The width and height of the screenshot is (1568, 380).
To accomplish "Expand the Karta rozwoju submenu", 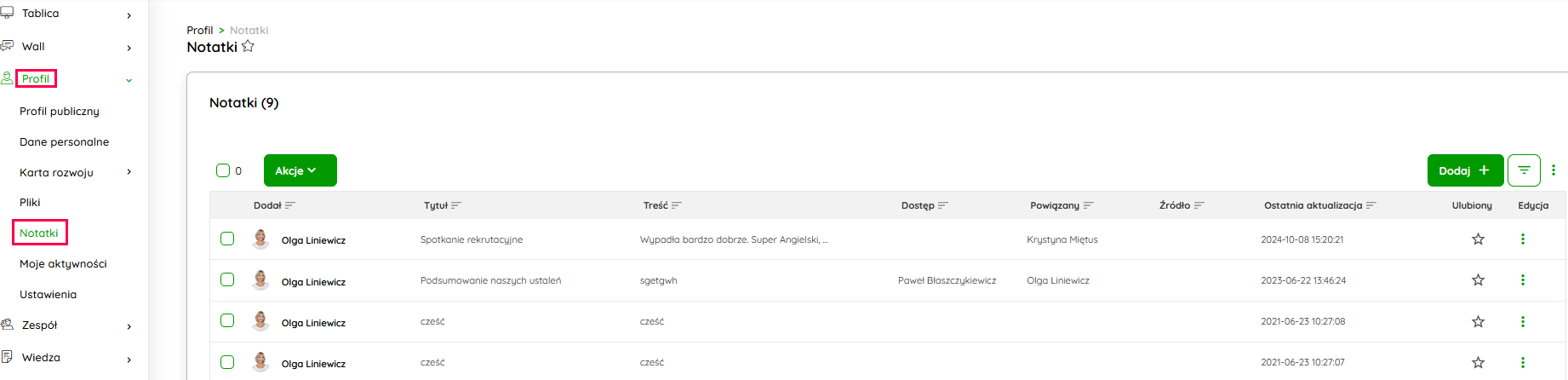I will (x=129, y=172).
